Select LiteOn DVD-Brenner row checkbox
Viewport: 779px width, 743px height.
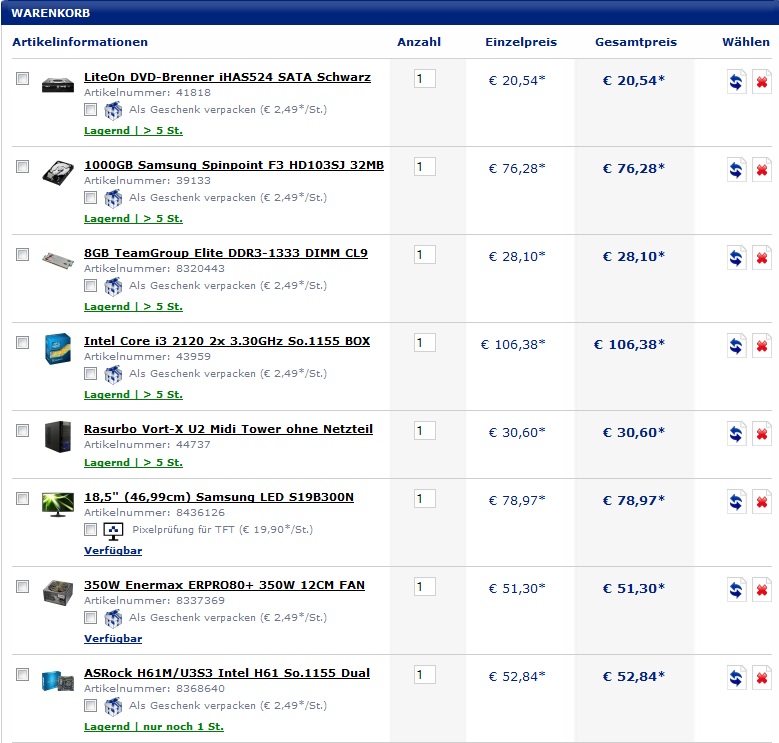click(x=22, y=78)
